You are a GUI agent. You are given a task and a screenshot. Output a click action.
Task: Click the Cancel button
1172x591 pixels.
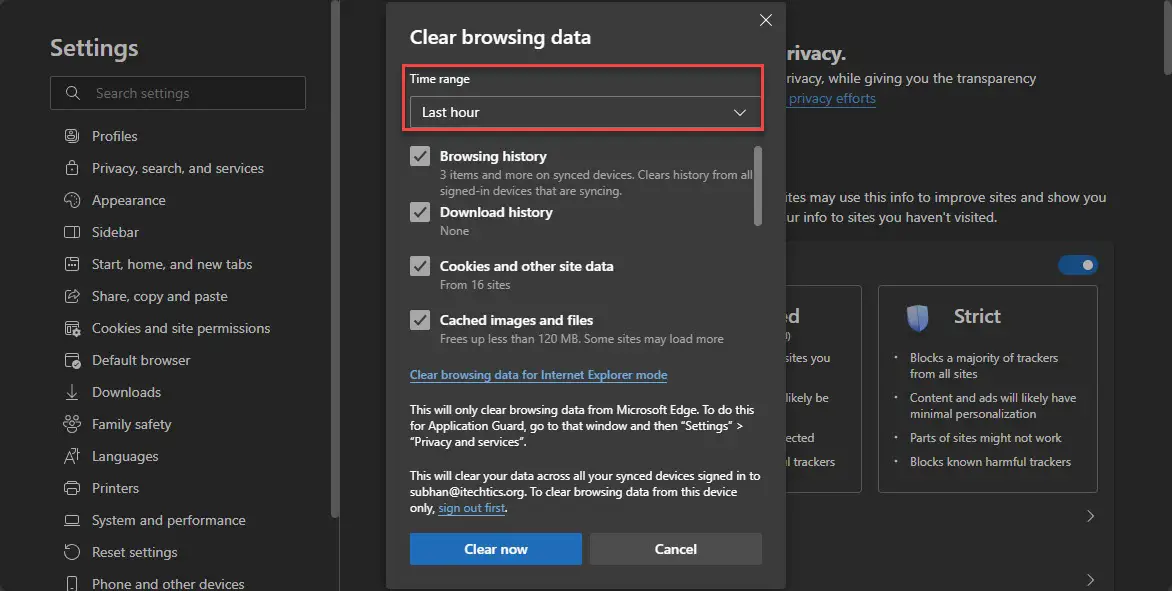676,549
